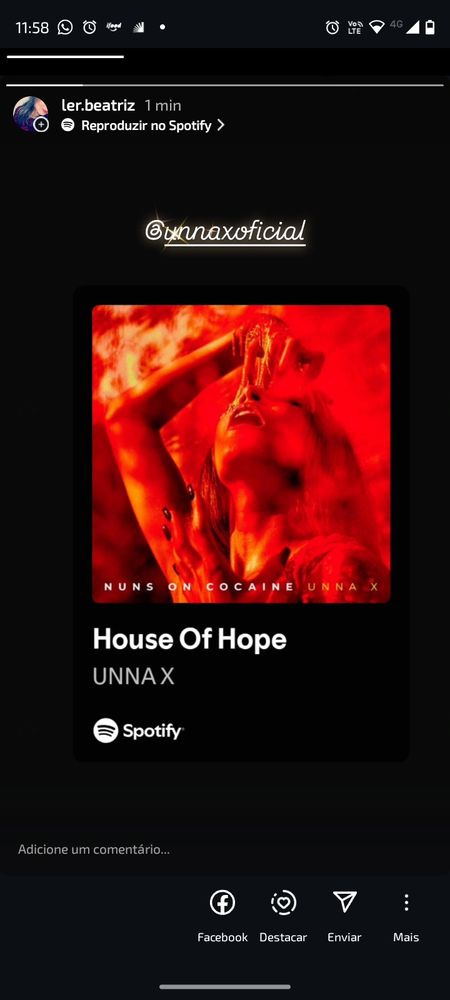Expand the Reproduzir no Spotify chevron

(221, 125)
